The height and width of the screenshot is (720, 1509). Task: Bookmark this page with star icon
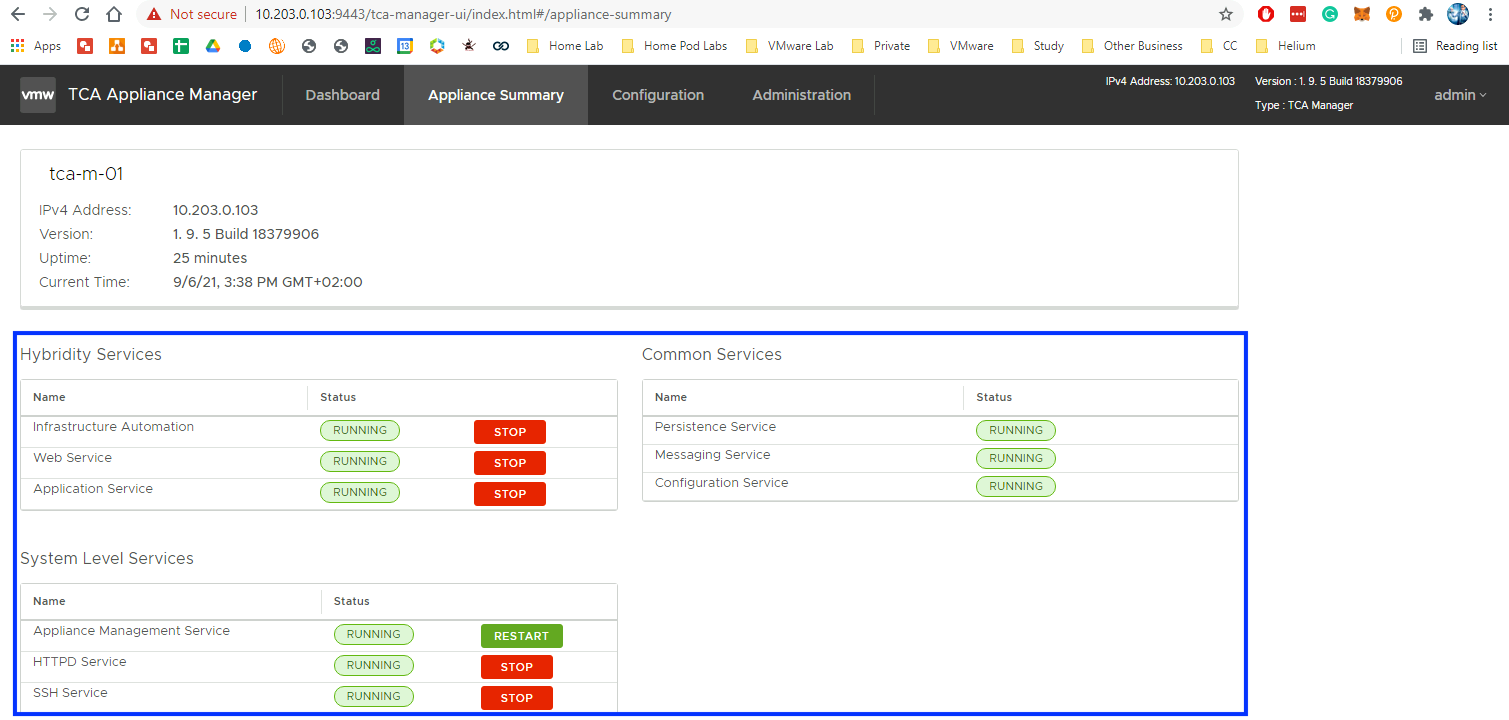tap(1226, 15)
